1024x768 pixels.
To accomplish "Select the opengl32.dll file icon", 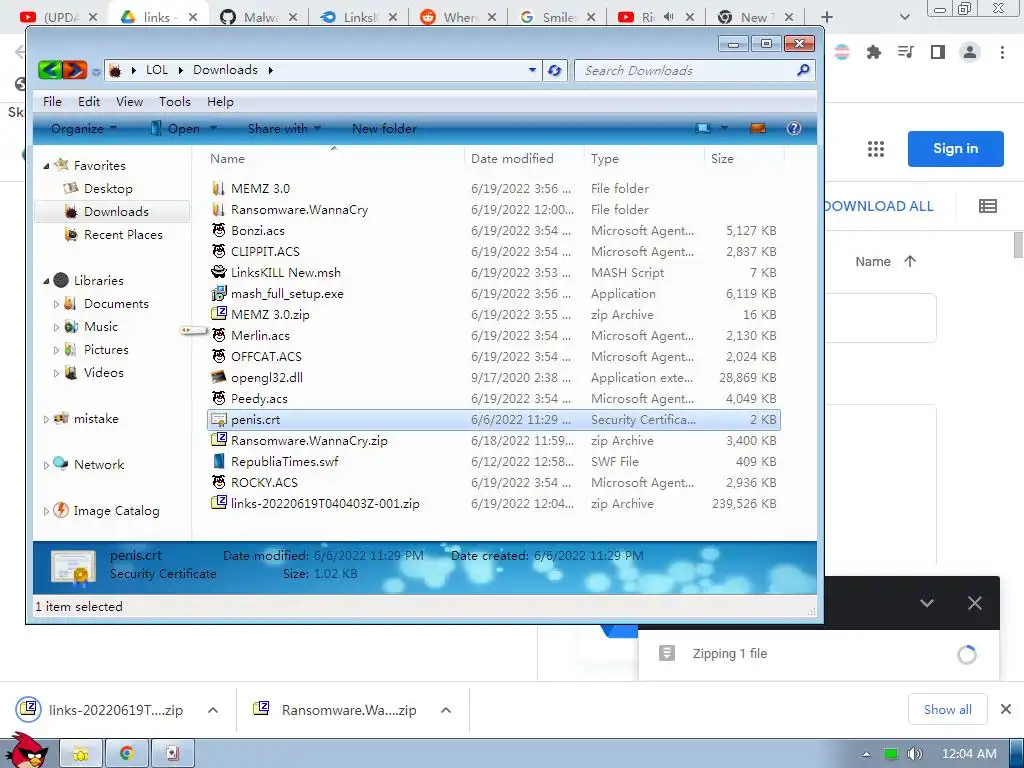I will tap(219, 377).
